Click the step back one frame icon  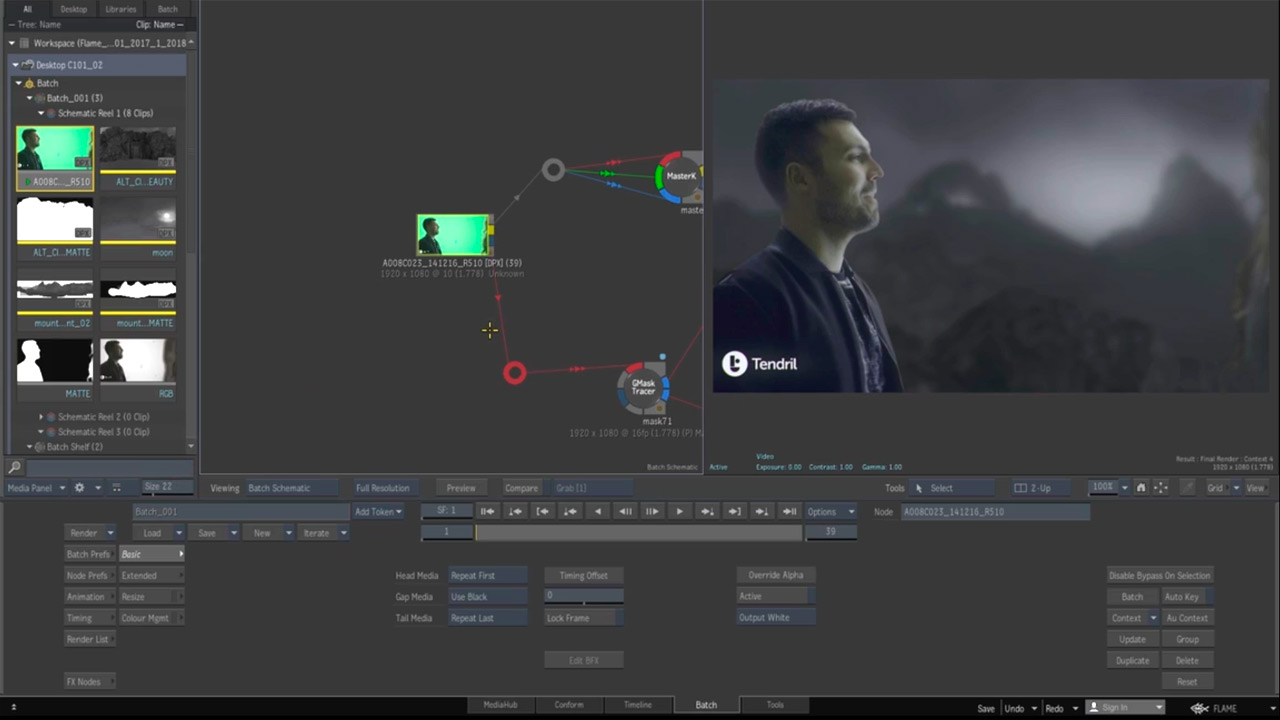625,511
